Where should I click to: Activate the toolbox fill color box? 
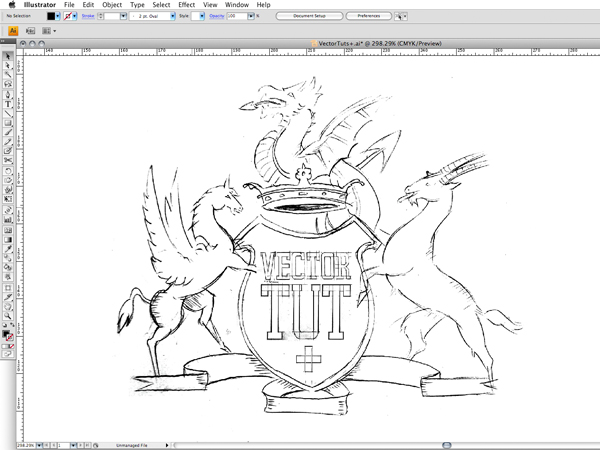pyautogui.click(x=6, y=334)
